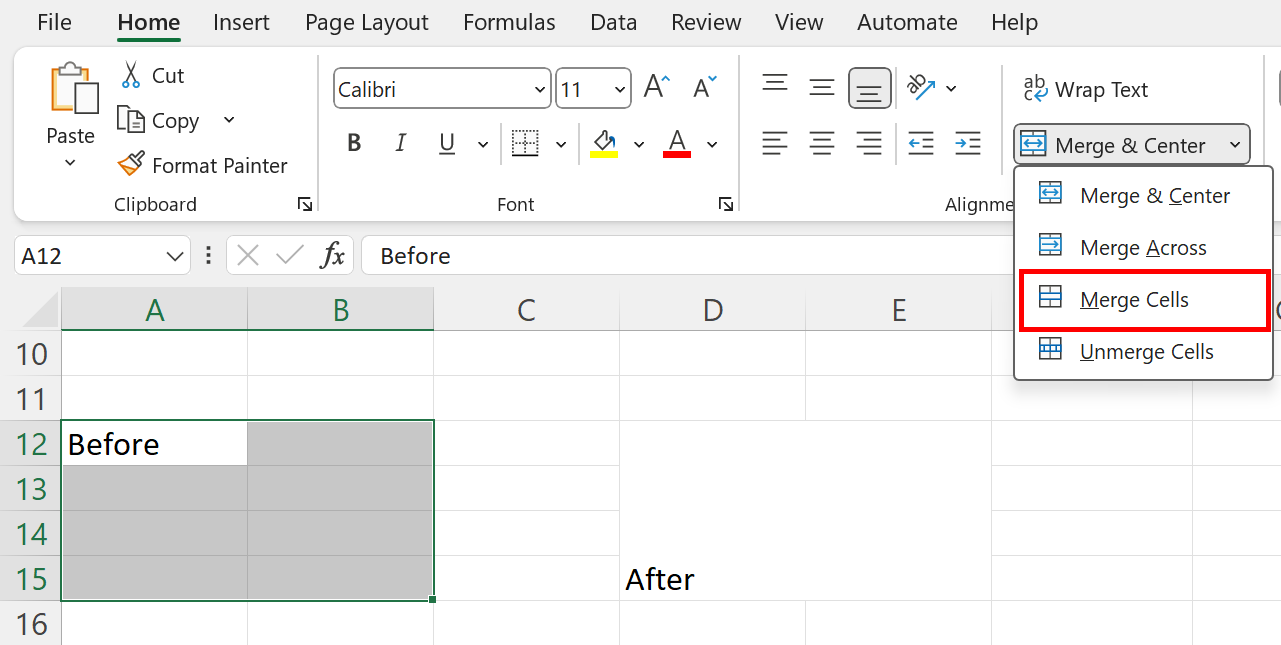This screenshot has width=1281, height=645.
Task: Open the fill color palette arrow
Action: coord(639,145)
